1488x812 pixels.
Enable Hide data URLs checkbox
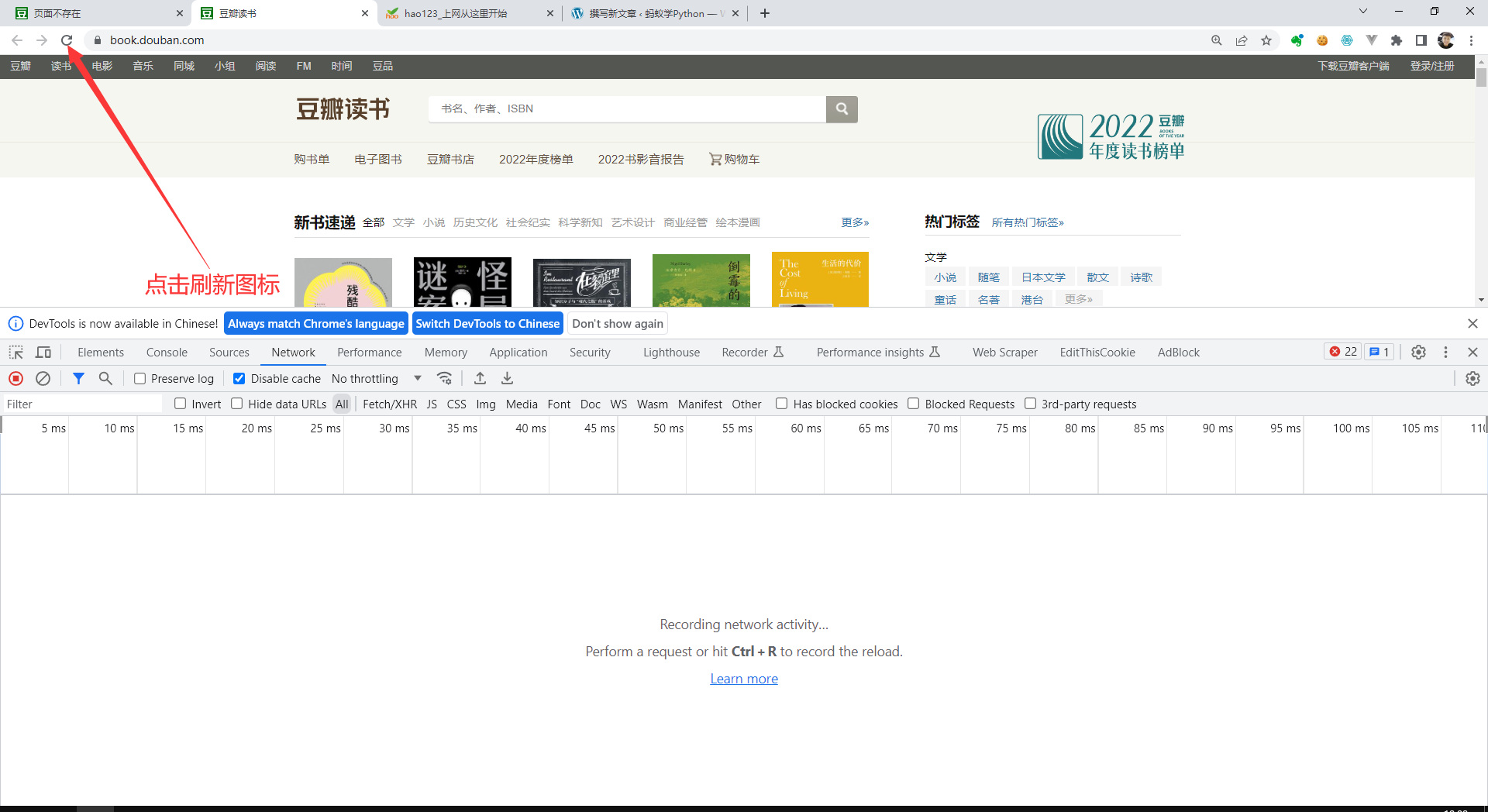pos(237,404)
